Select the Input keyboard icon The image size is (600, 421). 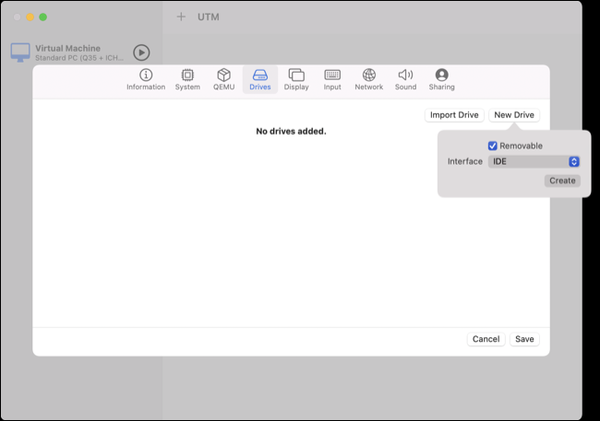coord(332,75)
